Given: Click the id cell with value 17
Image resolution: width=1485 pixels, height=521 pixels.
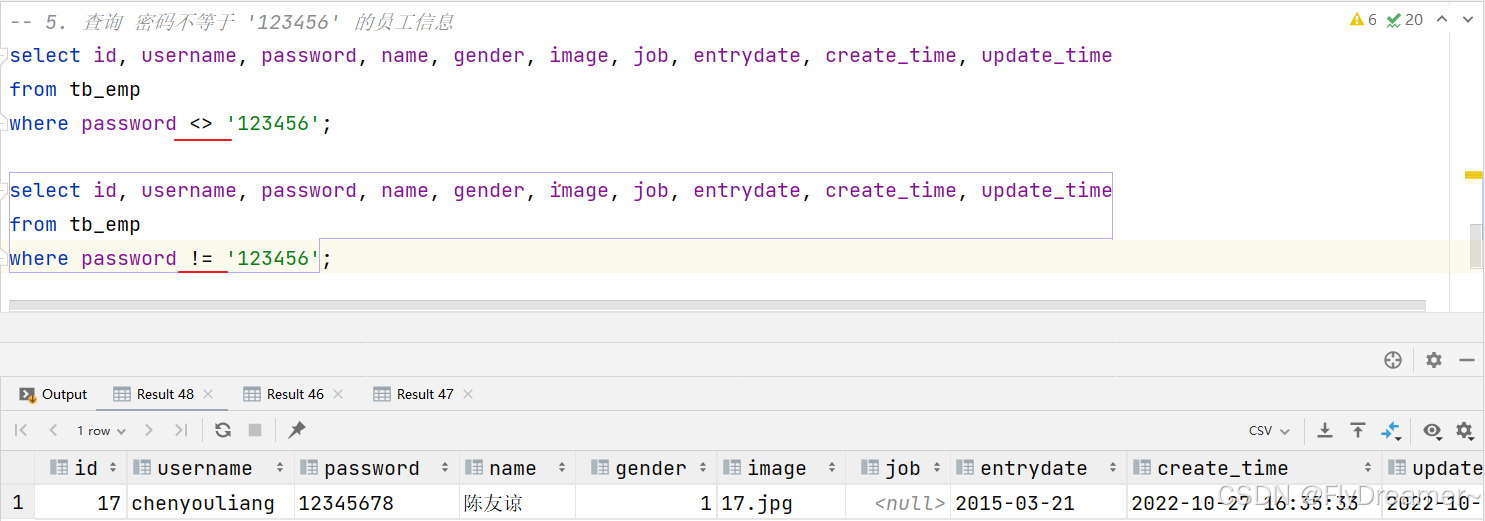Looking at the screenshot, I should point(80,503).
